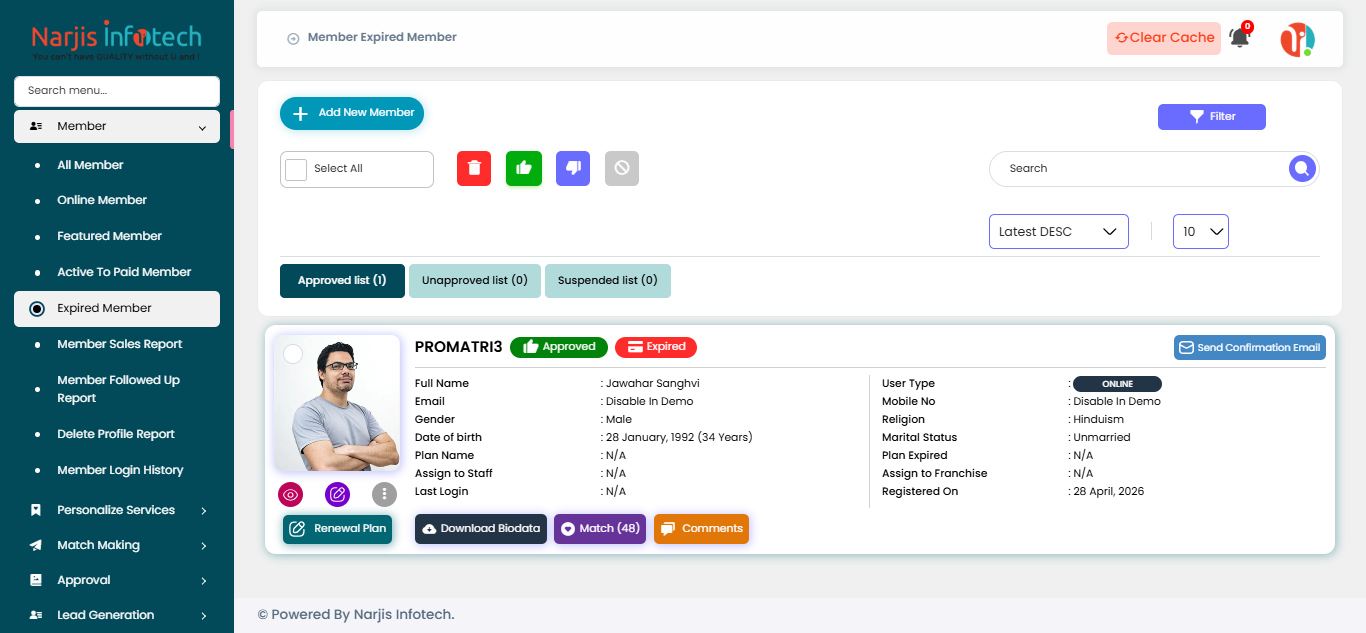1366x633 pixels.
Task: Go to Featured Member page
Action: pyautogui.click(x=109, y=236)
